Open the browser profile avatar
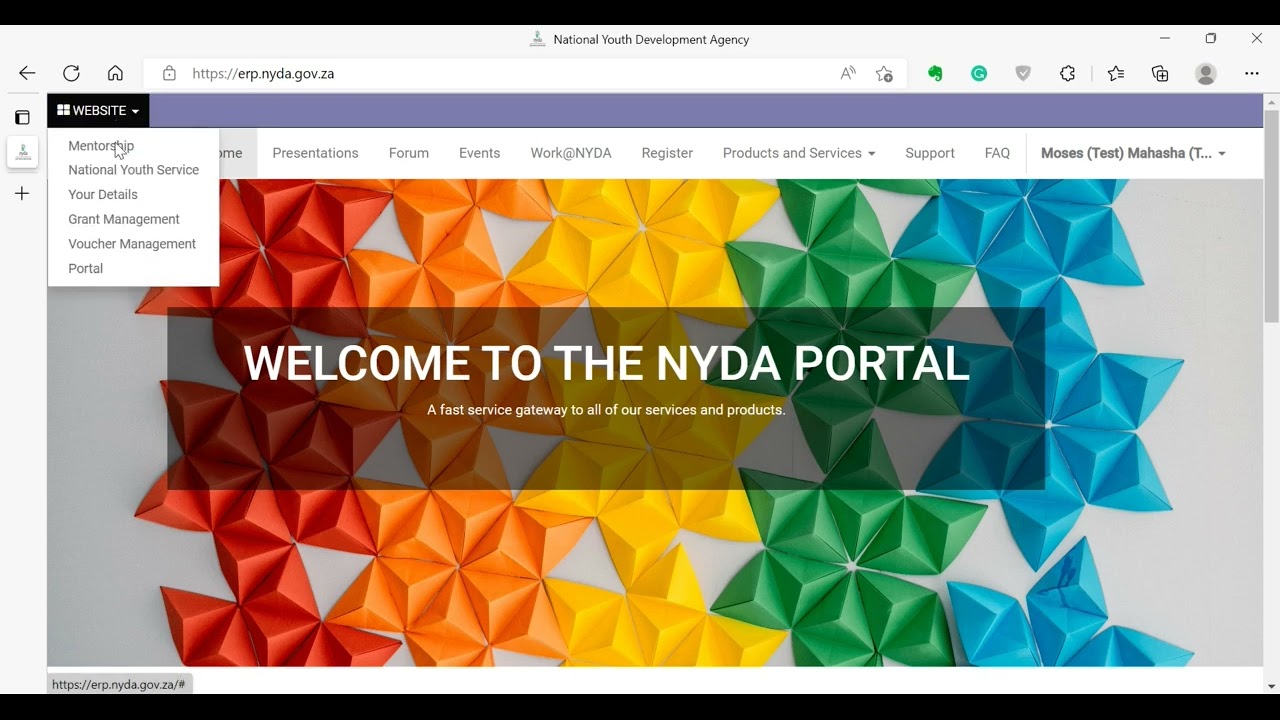The height and width of the screenshot is (720, 1280). click(1206, 73)
